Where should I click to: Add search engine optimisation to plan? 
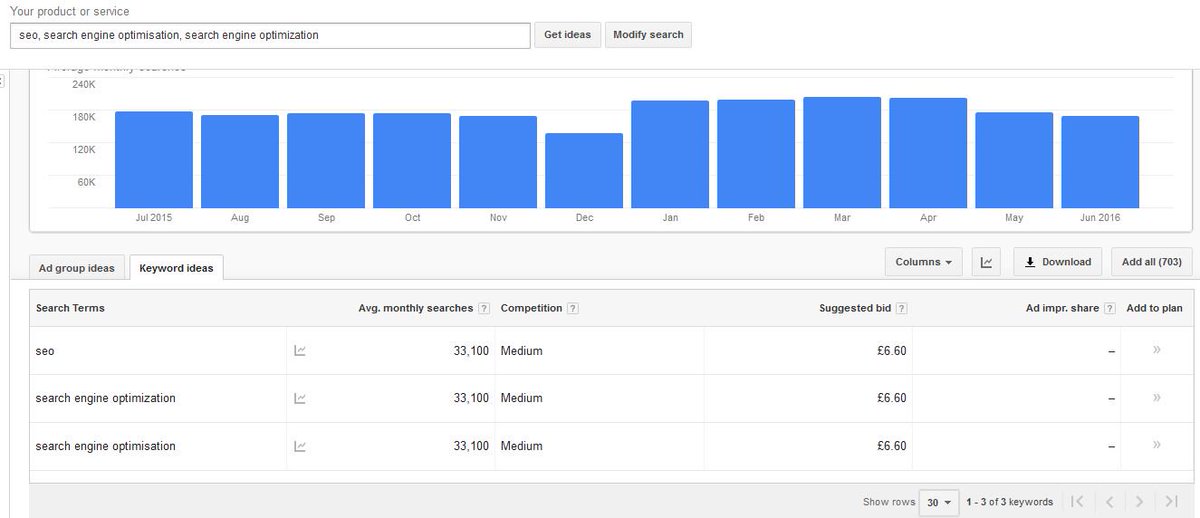[1157, 445]
